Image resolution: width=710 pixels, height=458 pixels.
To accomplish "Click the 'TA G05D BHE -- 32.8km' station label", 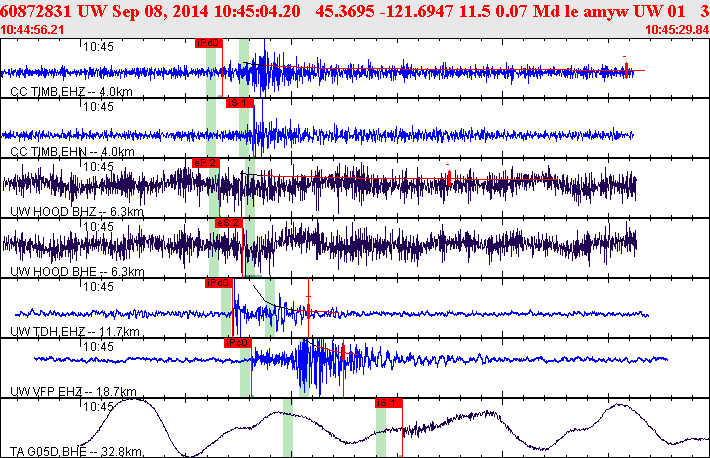I will point(76,452).
